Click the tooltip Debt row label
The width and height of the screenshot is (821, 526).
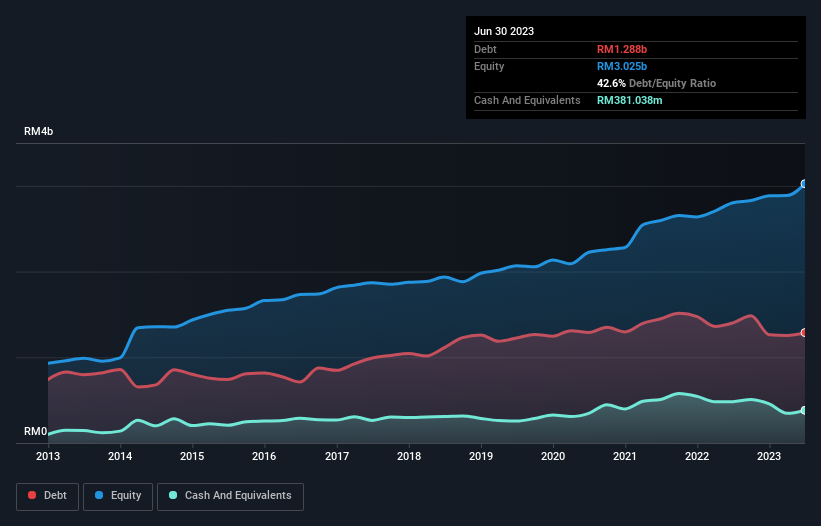(x=485, y=49)
